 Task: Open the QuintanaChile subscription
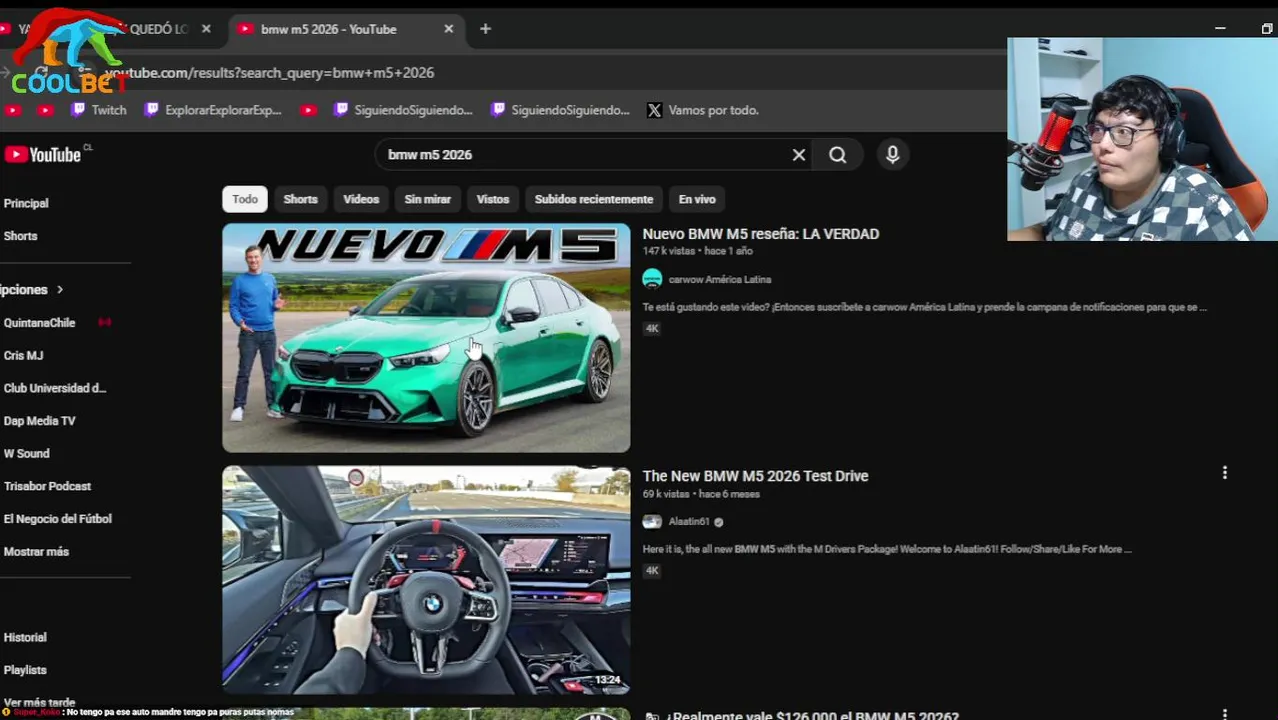(39, 323)
